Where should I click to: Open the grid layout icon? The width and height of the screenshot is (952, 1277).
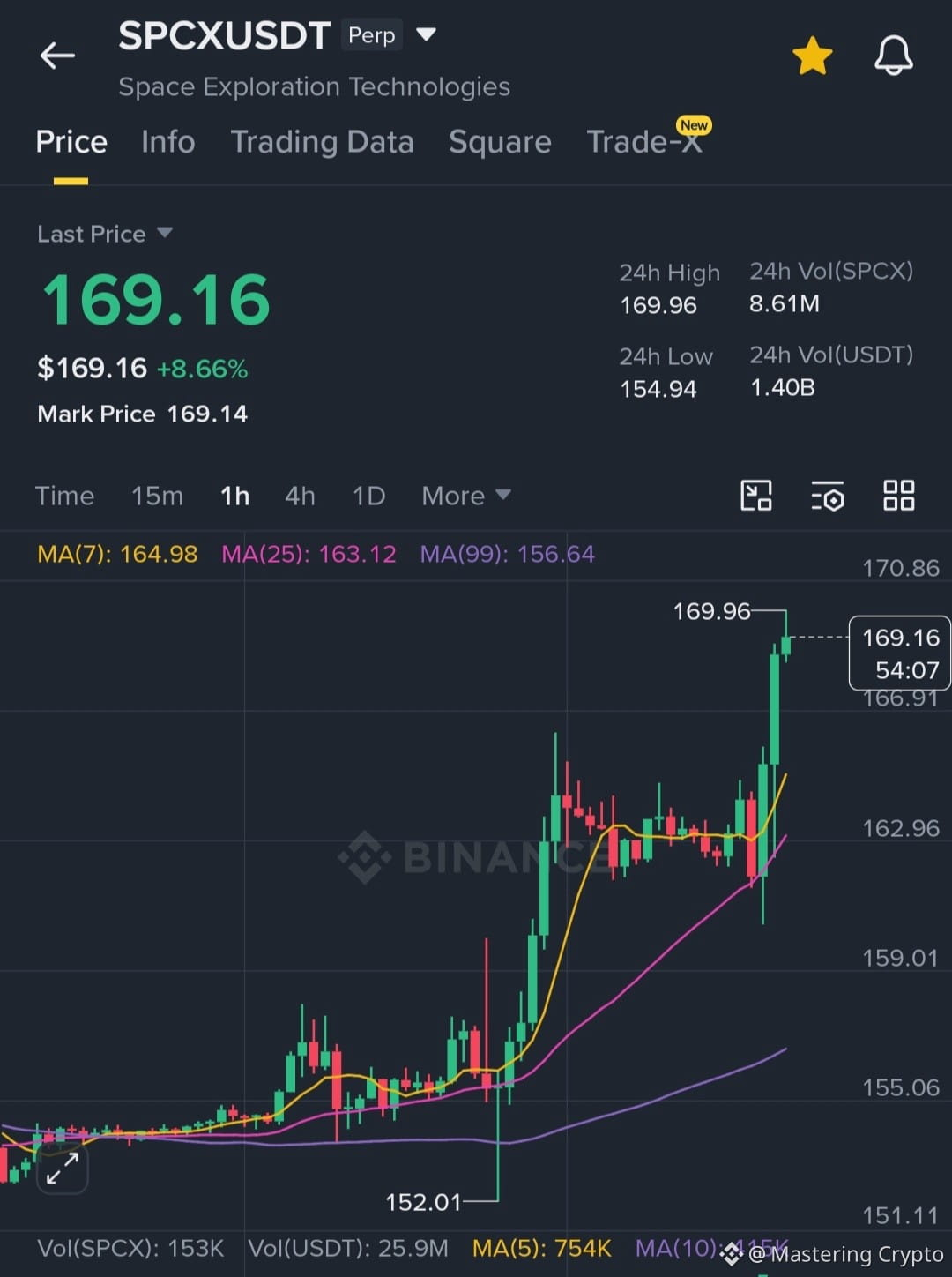pyautogui.click(x=898, y=496)
